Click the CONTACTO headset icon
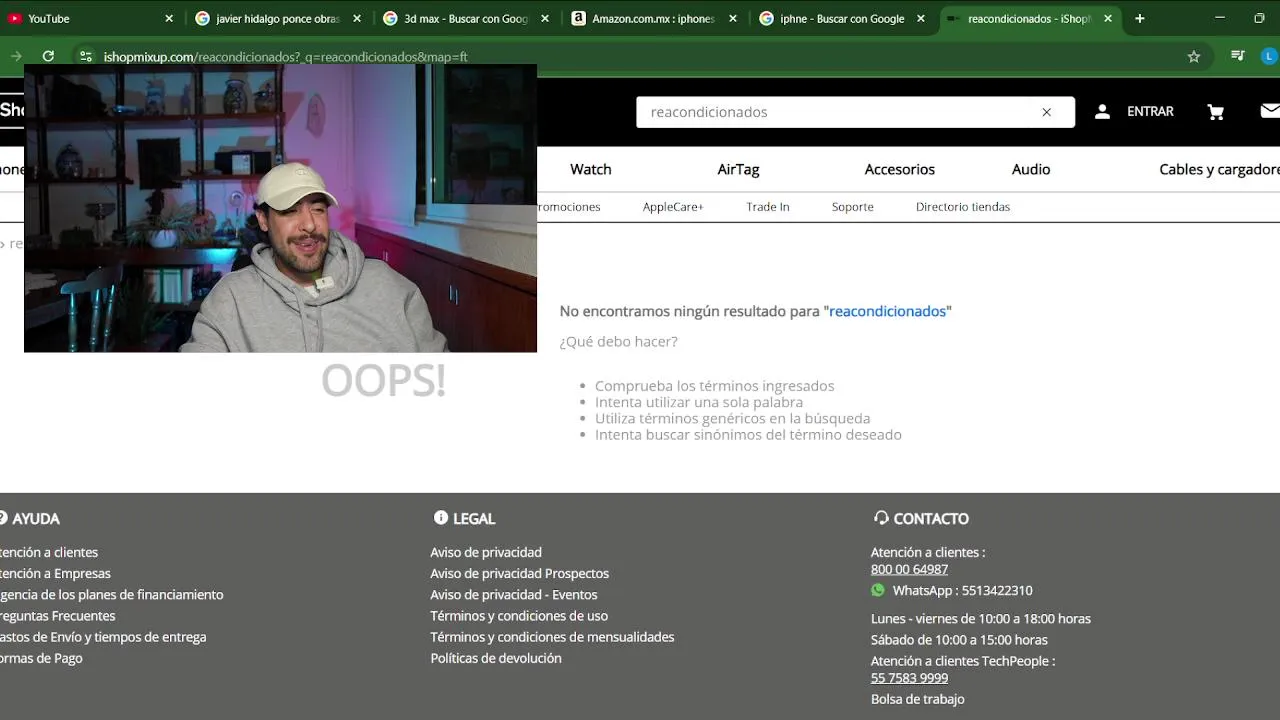This screenshot has height=720, width=1280. coord(881,518)
